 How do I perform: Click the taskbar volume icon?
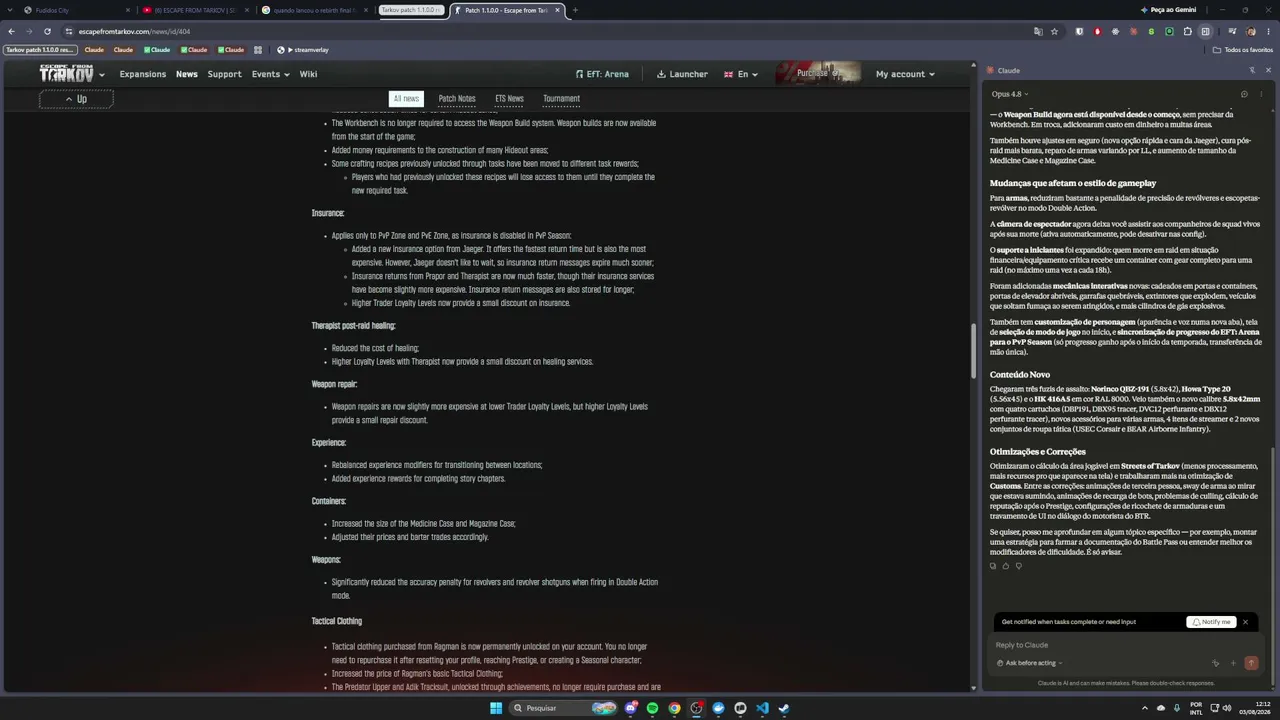pyautogui.click(x=1227, y=708)
